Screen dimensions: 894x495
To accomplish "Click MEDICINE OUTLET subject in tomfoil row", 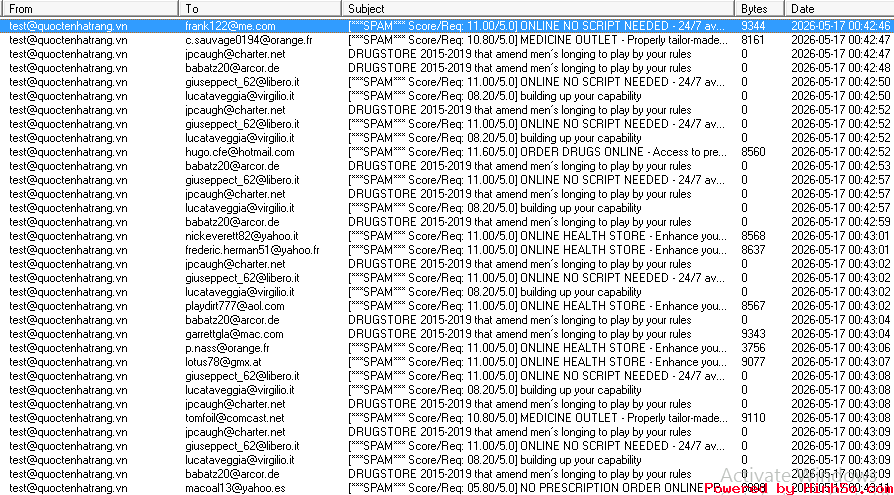I will (538, 418).
